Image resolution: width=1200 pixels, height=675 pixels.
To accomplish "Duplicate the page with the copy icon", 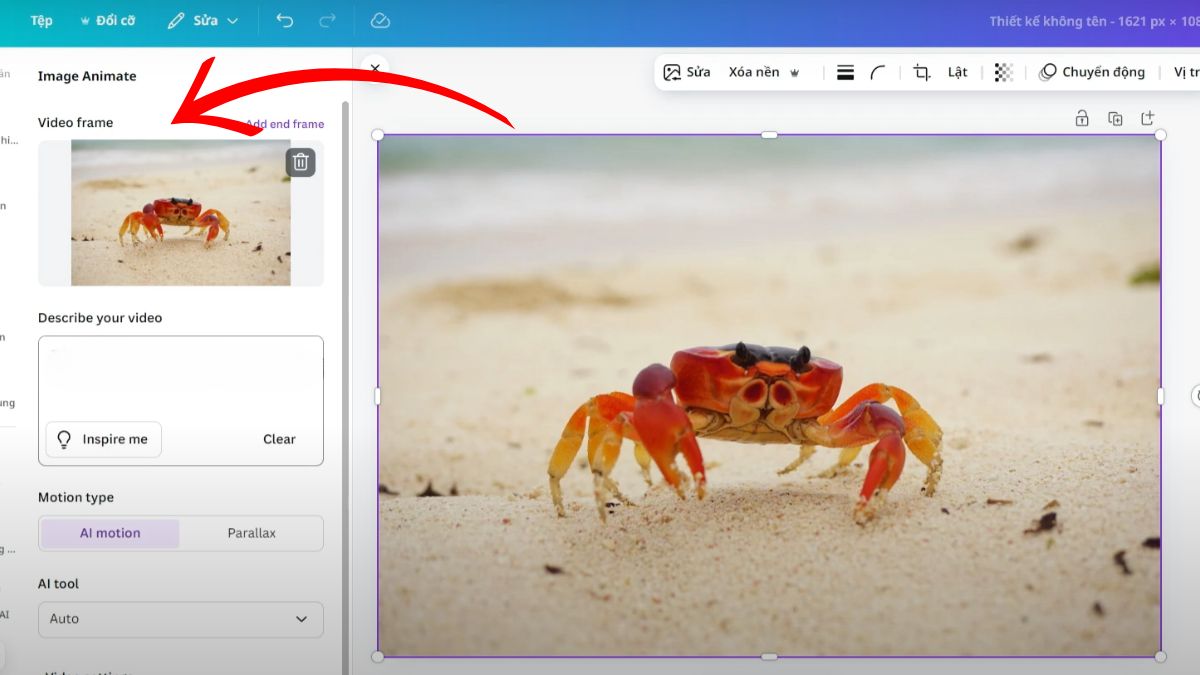I will tap(1115, 119).
